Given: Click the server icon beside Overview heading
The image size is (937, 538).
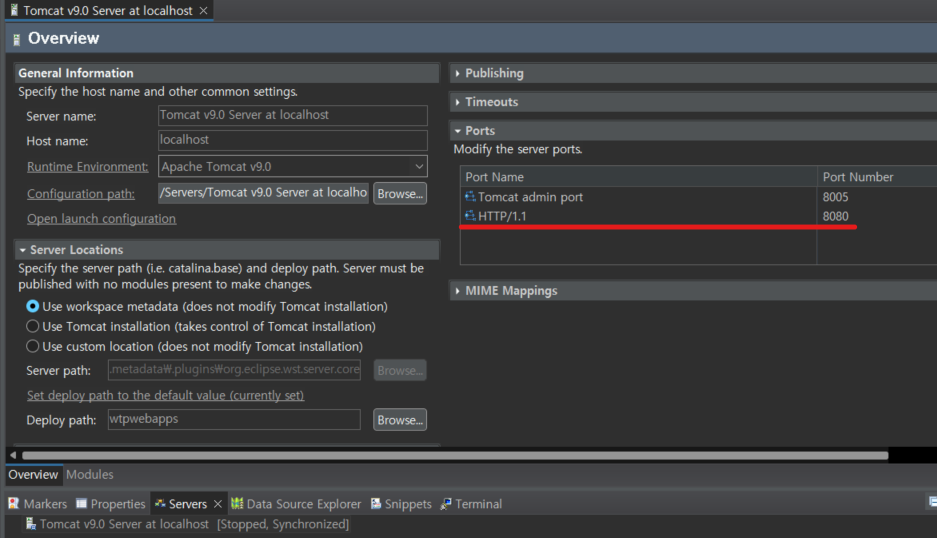Looking at the screenshot, I should 17,39.
